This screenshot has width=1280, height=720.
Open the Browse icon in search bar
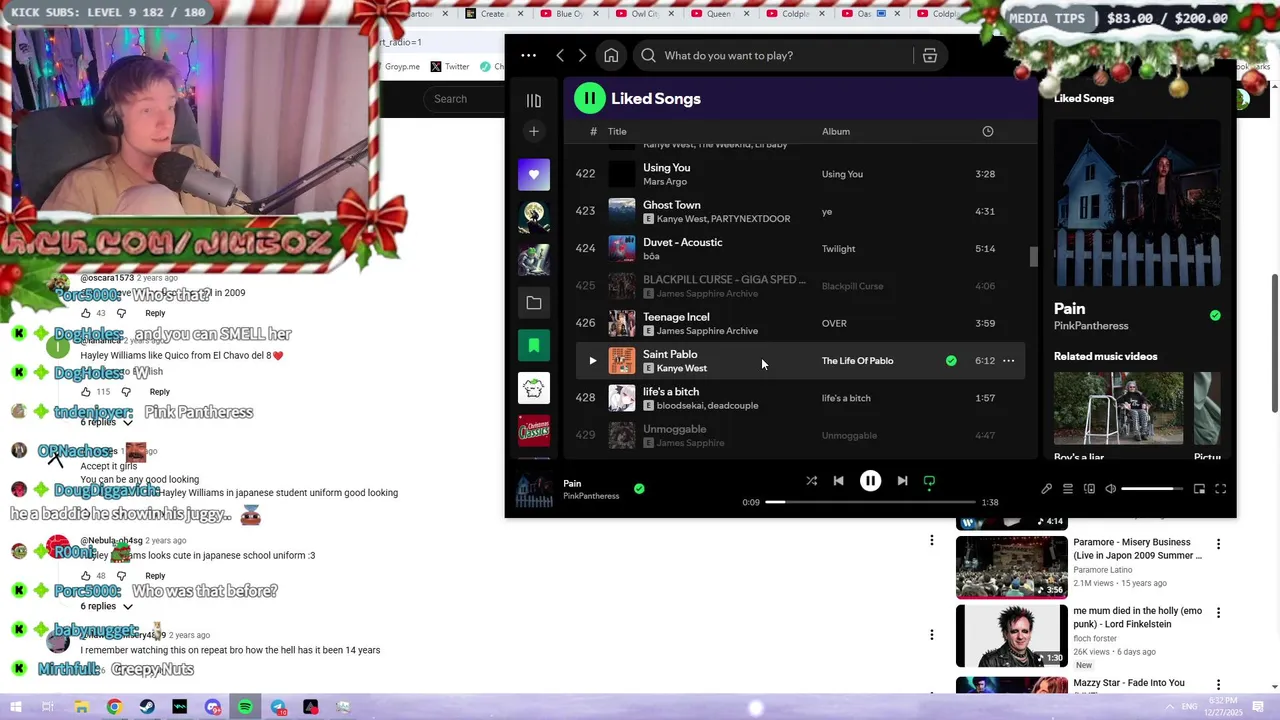point(930,56)
